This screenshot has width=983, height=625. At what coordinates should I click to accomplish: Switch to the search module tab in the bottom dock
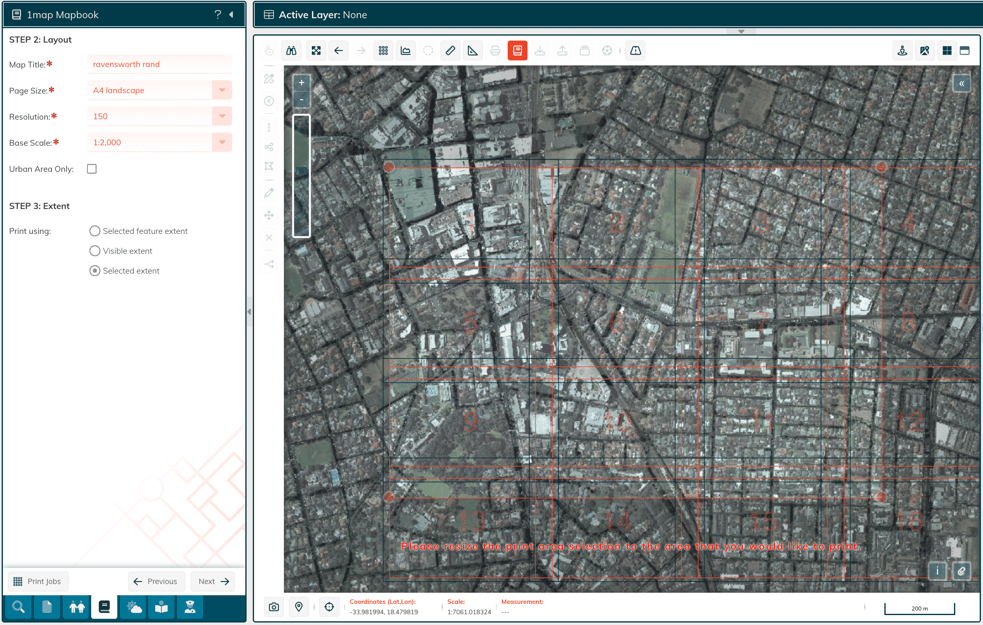point(18,607)
